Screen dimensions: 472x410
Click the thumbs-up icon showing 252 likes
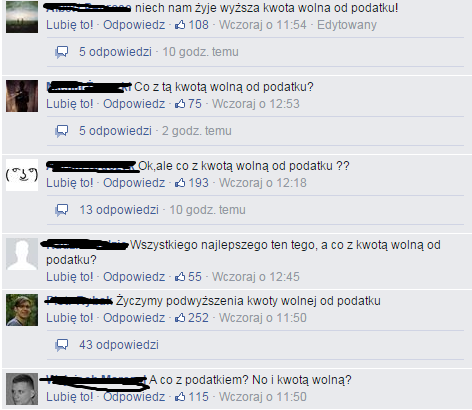click(180, 318)
